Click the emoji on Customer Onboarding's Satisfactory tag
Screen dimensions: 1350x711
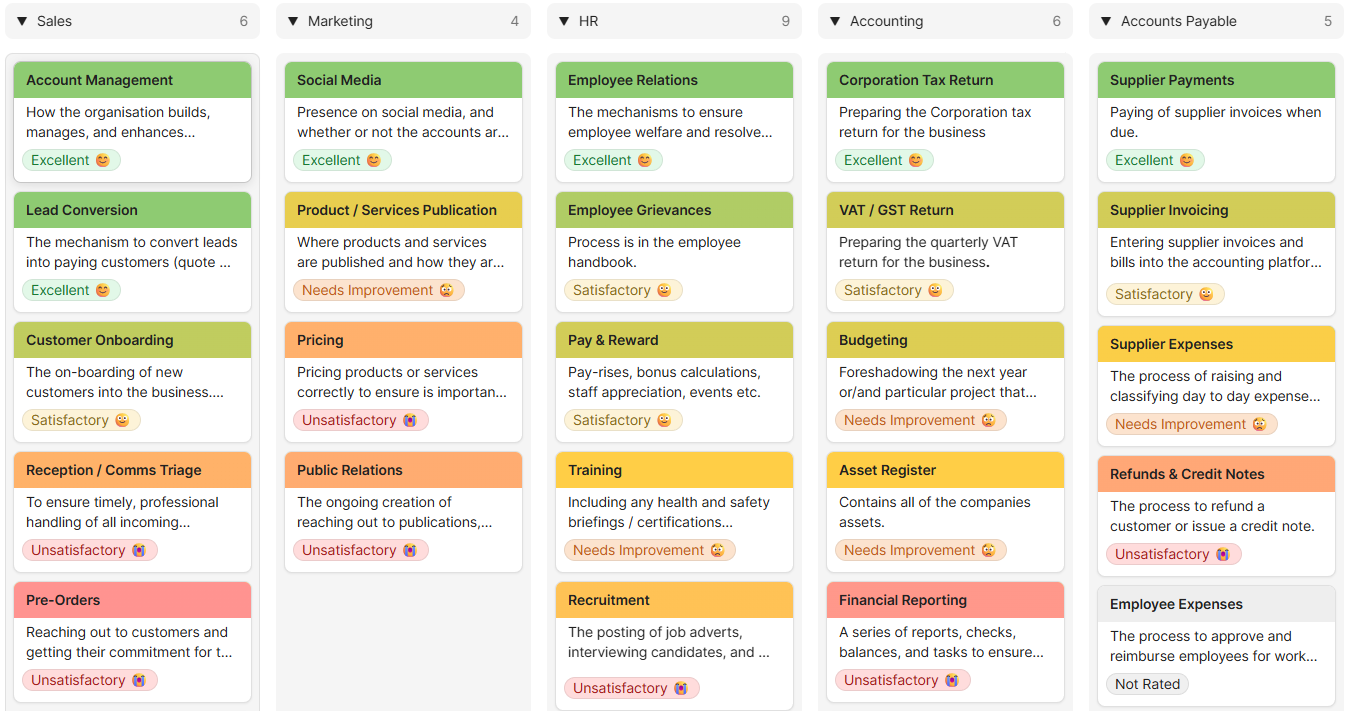point(122,420)
